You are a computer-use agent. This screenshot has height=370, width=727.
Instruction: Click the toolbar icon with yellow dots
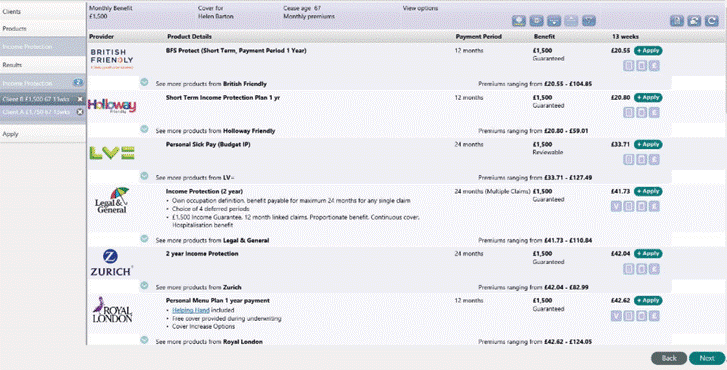point(519,21)
